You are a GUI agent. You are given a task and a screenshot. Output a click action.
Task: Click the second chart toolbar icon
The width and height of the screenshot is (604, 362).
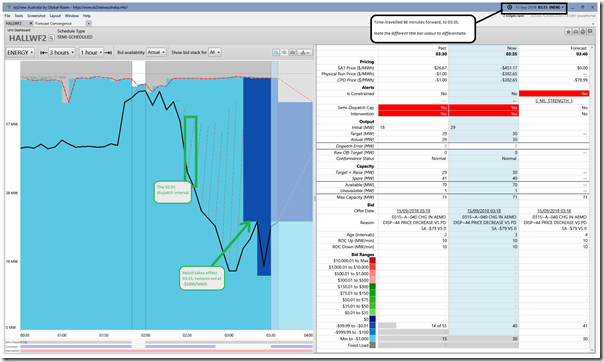coord(284,52)
